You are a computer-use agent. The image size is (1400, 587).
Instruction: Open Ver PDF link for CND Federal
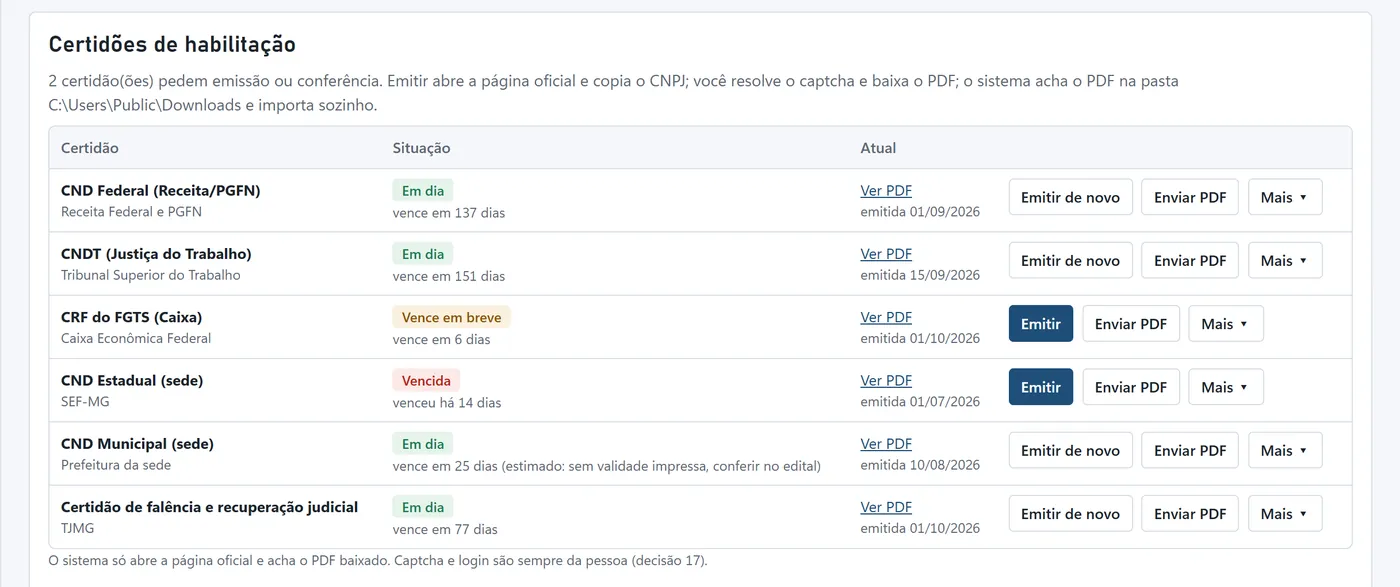886,190
